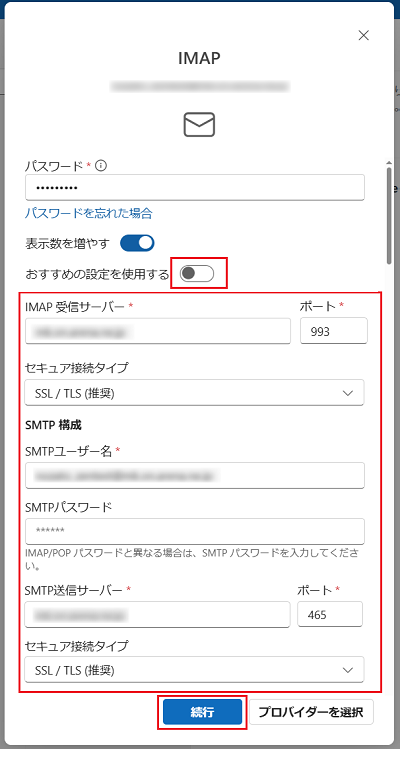Open the パスワードを忘れた場合 link
The height and width of the screenshot is (764, 400).
[x=89, y=213]
